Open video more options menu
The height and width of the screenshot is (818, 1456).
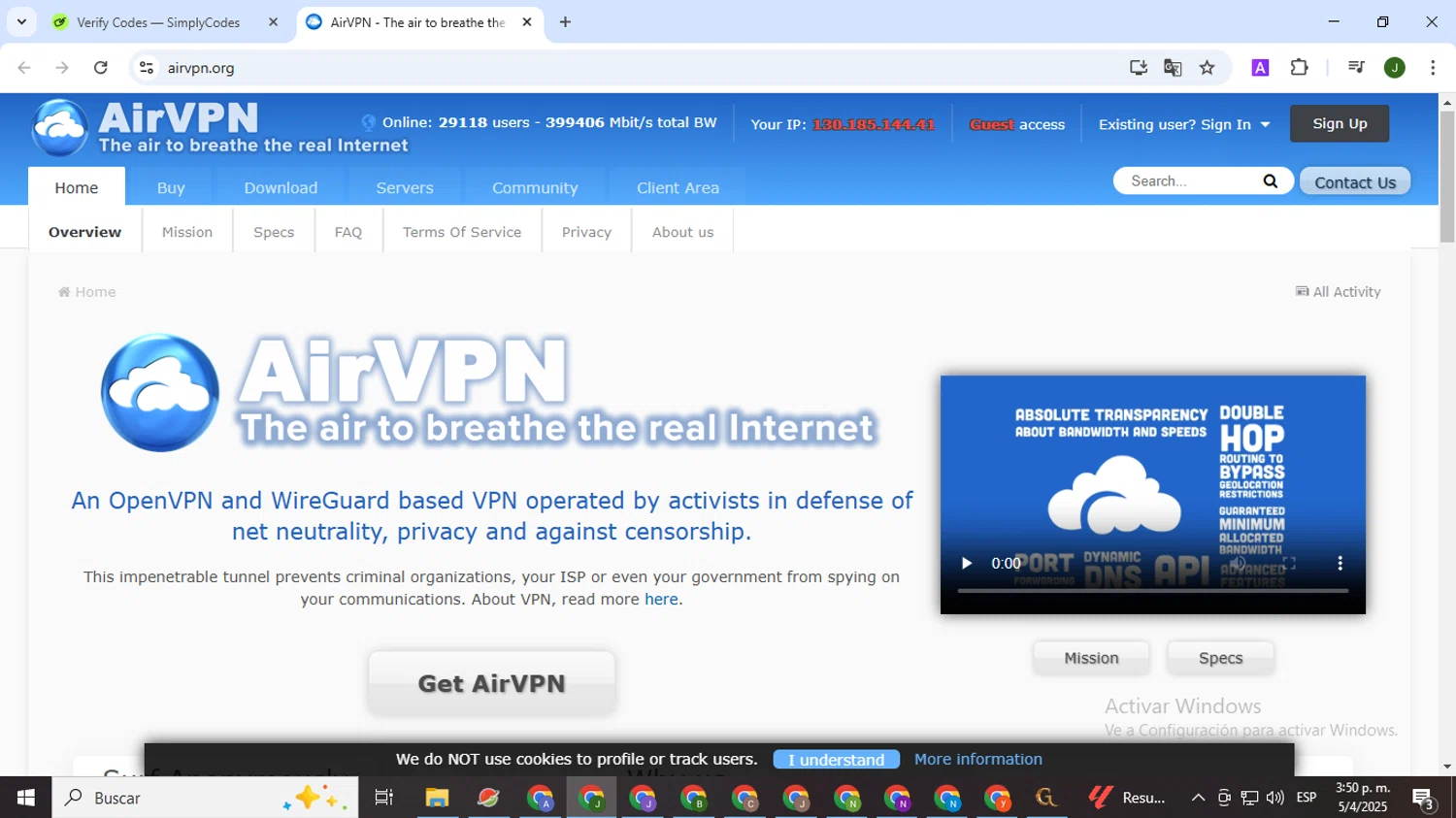[1340, 563]
